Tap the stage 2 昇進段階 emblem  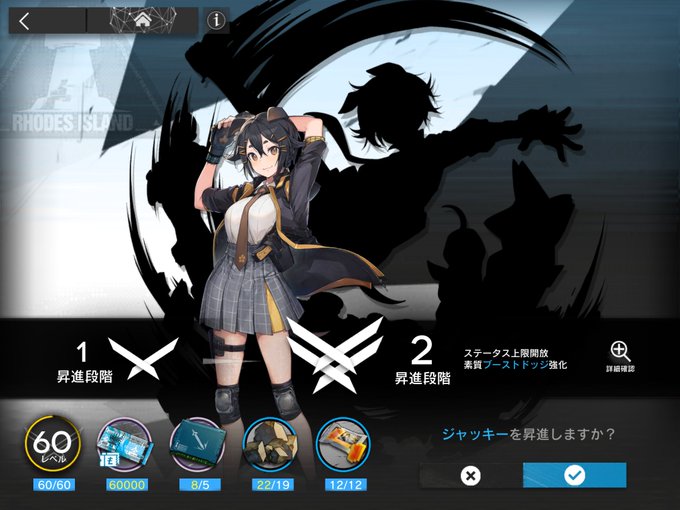(335, 356)
